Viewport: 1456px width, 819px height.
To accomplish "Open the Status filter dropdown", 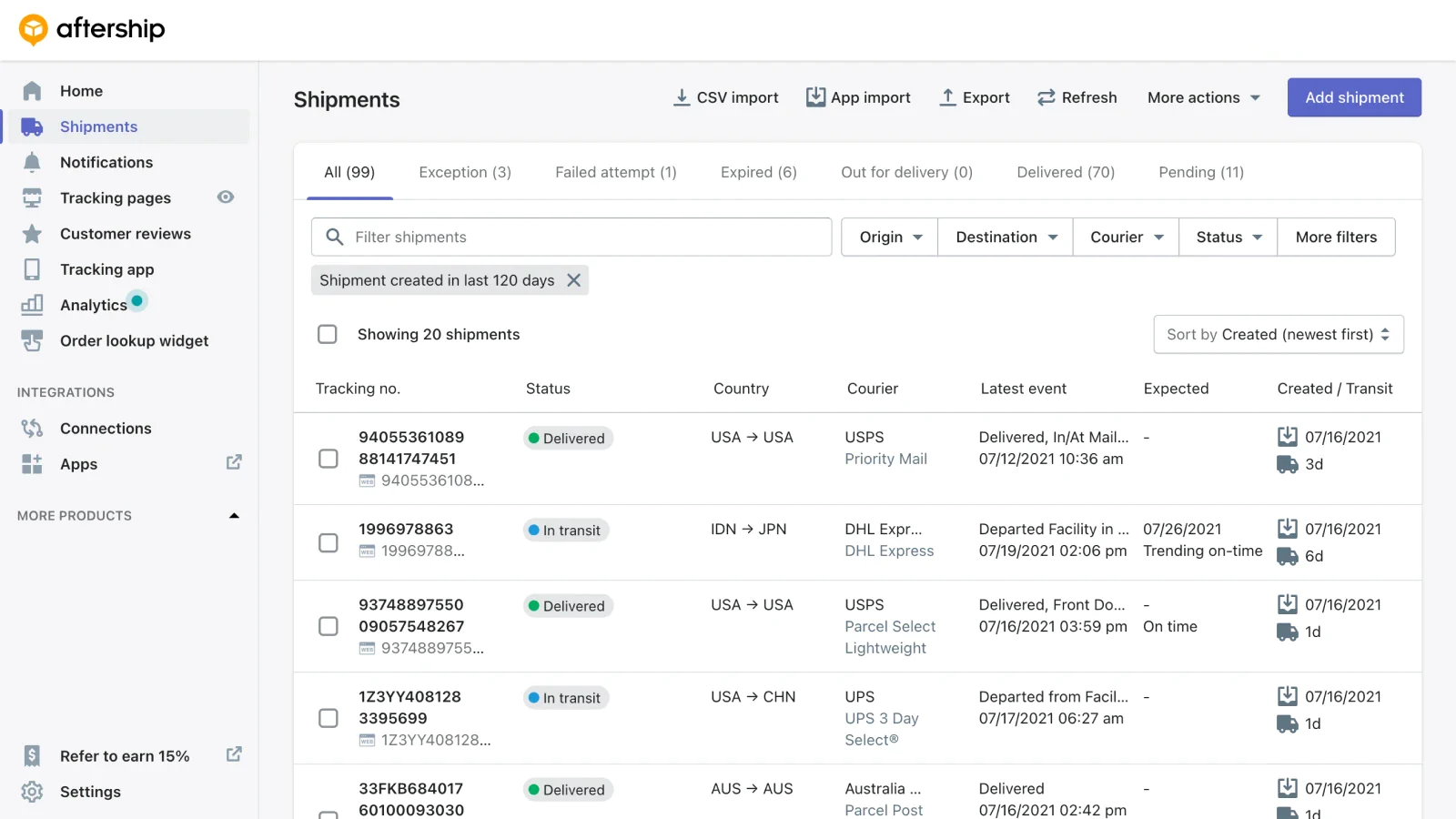I will point(1228,237).
